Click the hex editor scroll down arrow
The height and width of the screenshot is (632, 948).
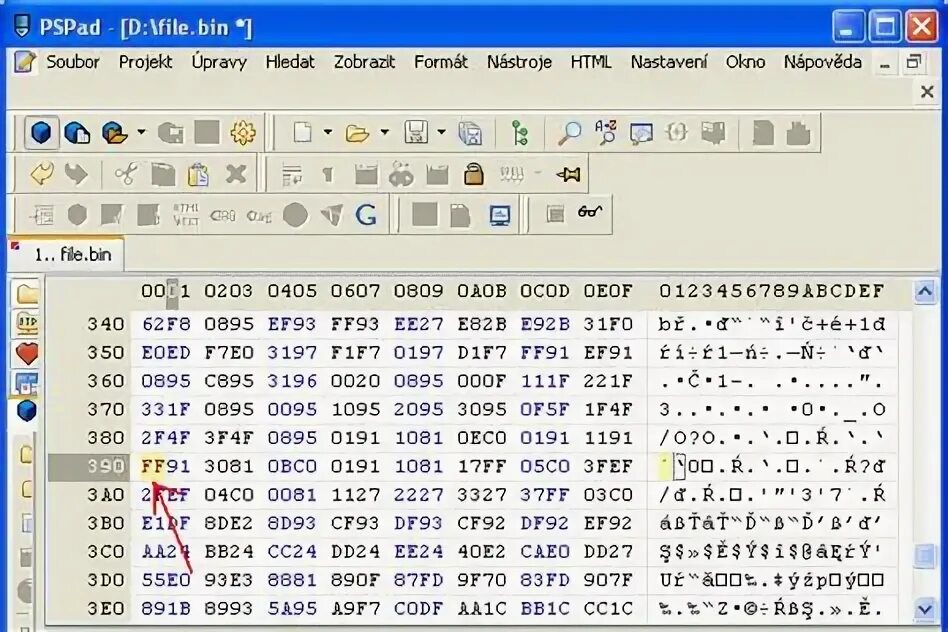coord(924,608)
